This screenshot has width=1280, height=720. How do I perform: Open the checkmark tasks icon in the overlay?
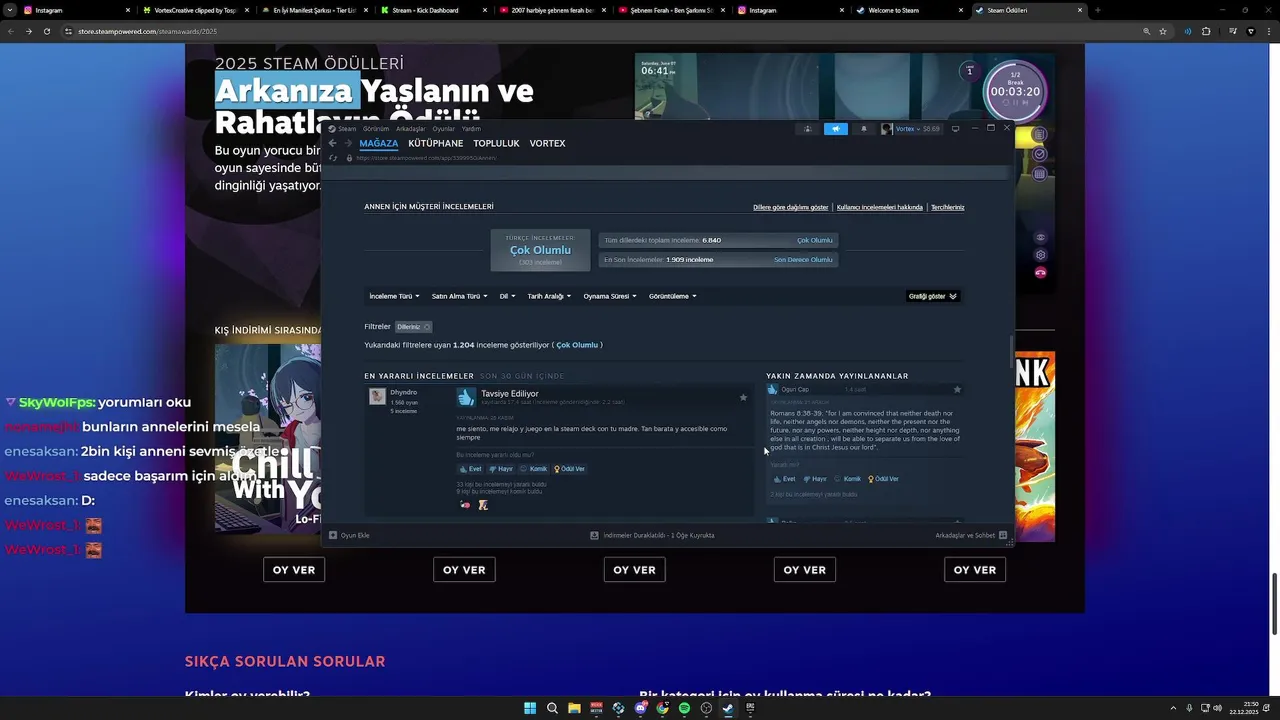coord(1040,154)
